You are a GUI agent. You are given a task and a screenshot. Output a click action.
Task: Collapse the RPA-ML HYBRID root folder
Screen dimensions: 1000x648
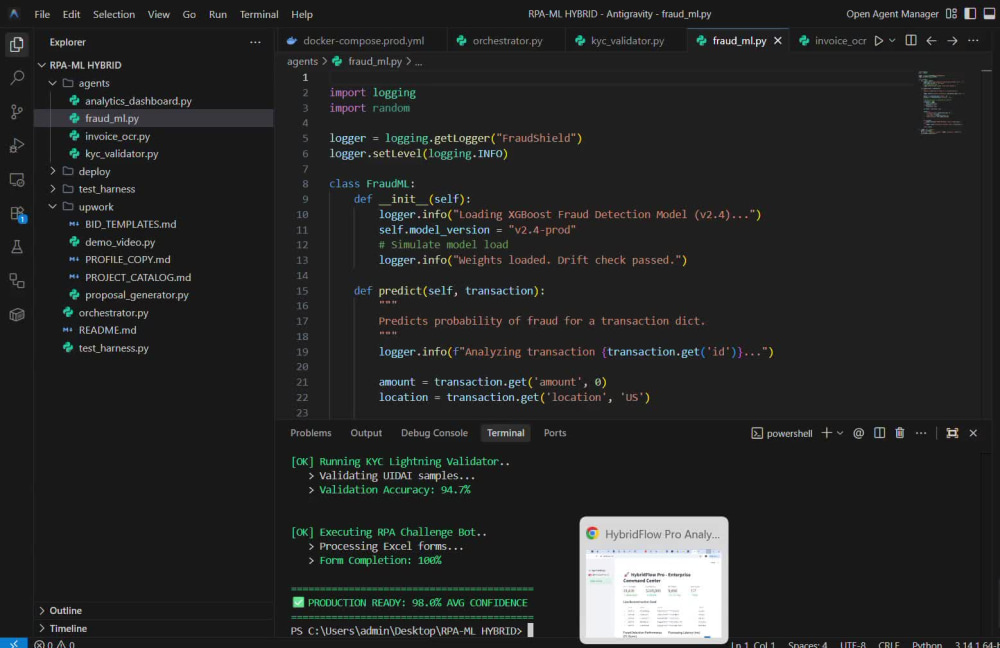tap(42, 65)
